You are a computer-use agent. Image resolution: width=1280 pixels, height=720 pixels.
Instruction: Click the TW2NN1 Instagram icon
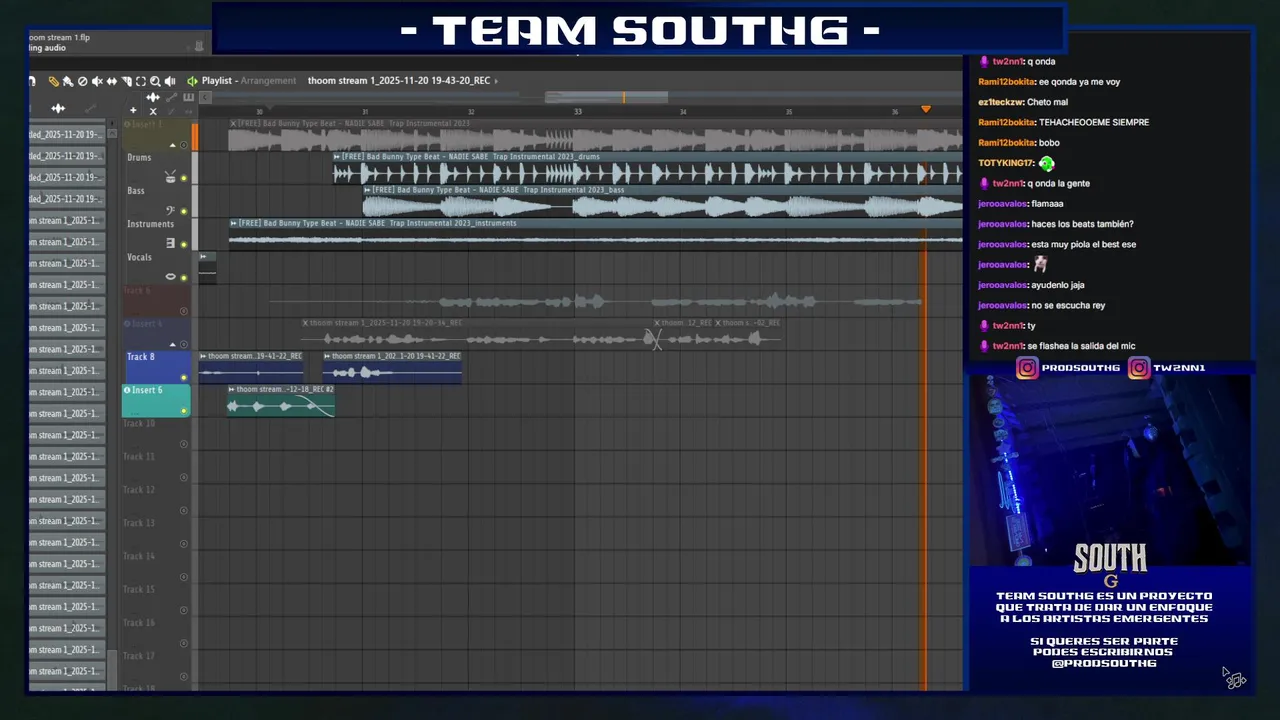(1139, 368)
